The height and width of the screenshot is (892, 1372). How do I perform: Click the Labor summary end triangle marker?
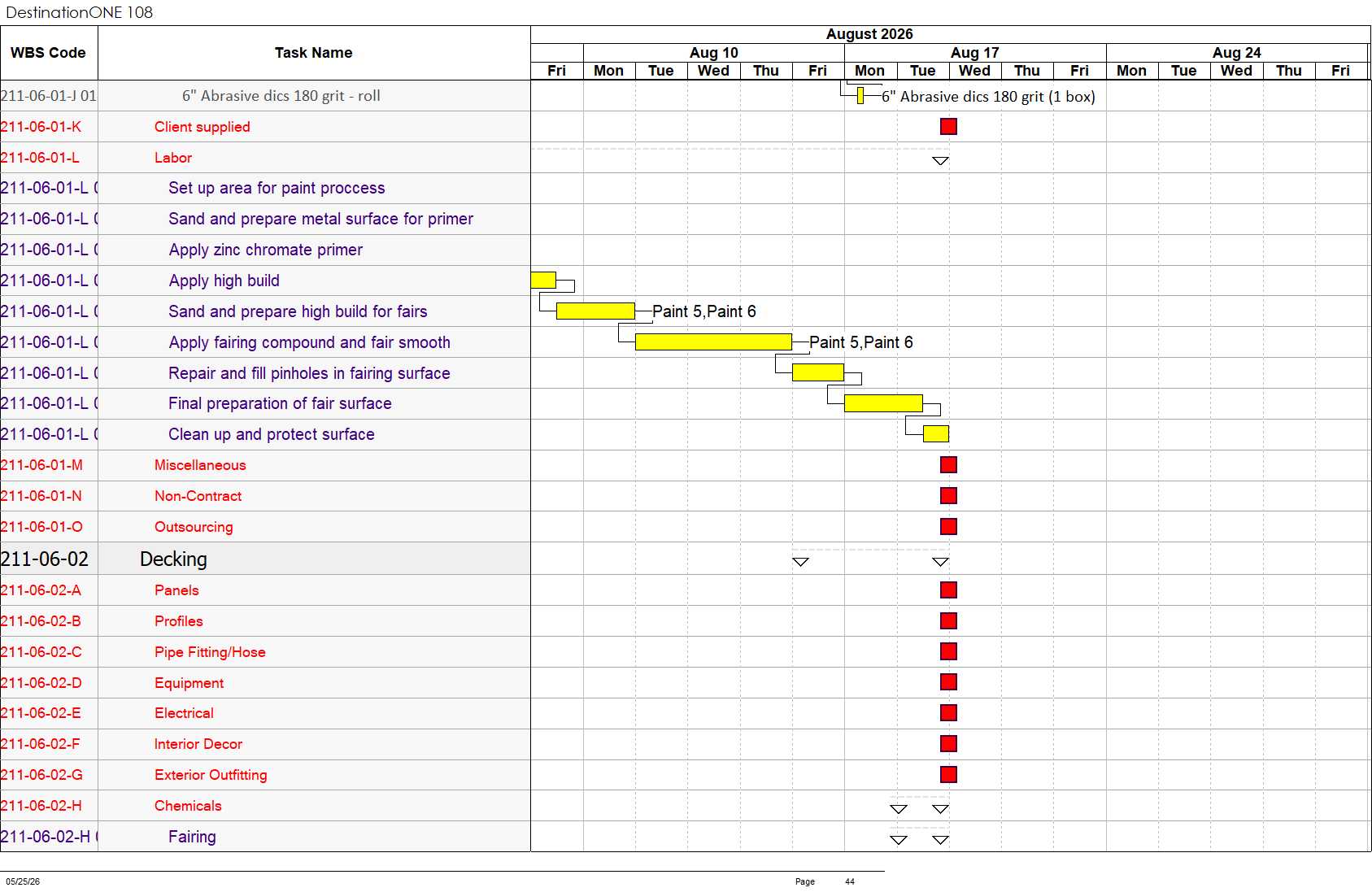pyautogui.click(x=940, y=161)
